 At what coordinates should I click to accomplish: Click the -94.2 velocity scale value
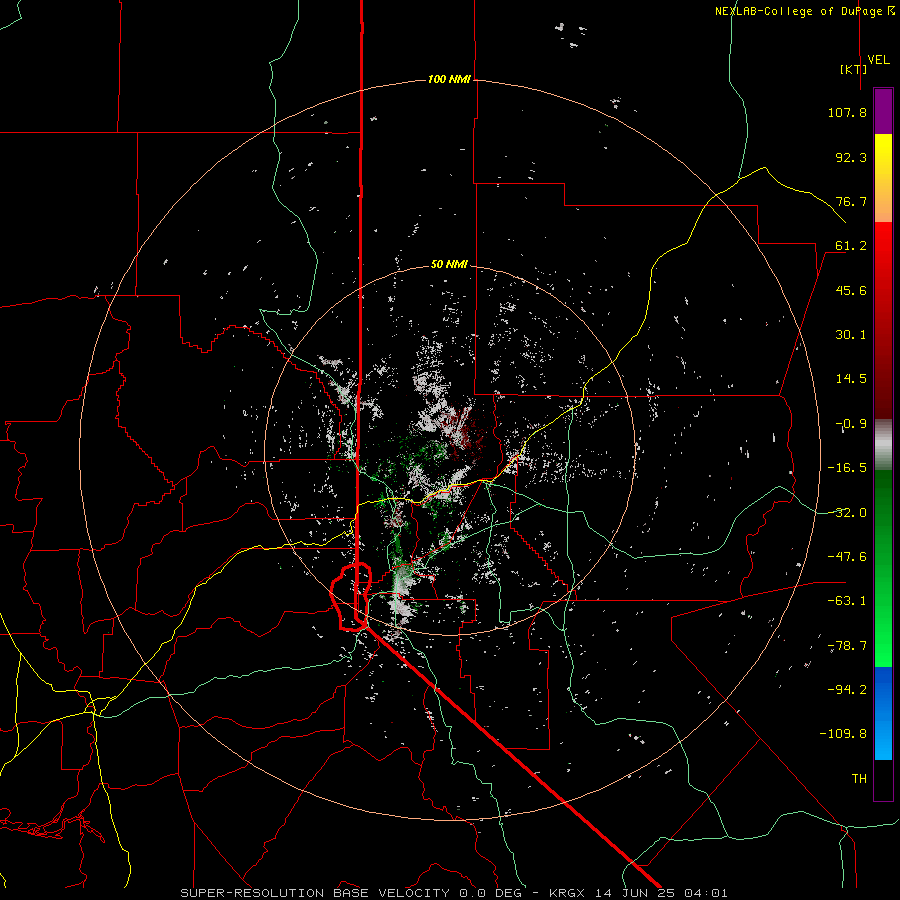pos(847,690)
